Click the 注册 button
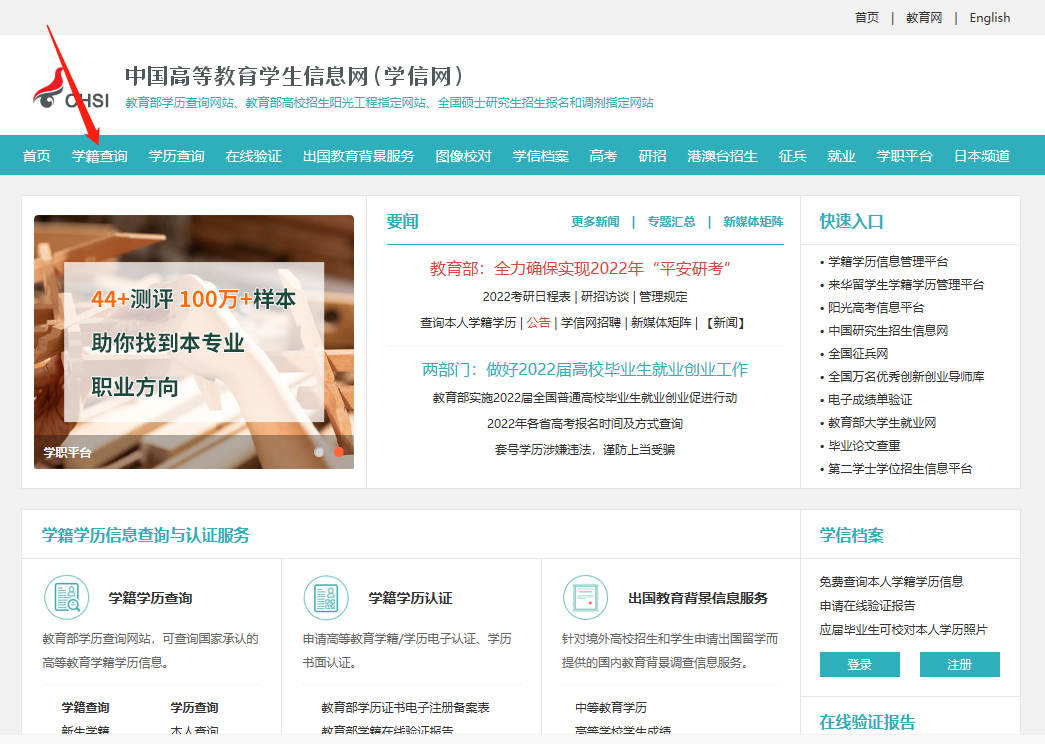Screen dimensions: 1045x744 [960, 665]
